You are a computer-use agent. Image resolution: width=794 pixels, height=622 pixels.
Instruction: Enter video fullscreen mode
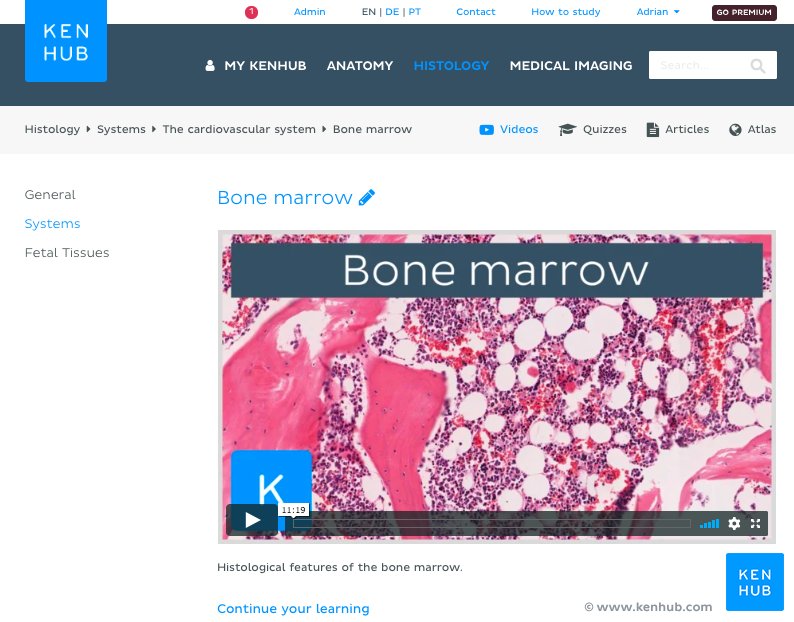pyautogui.click(x=756, y=523)
